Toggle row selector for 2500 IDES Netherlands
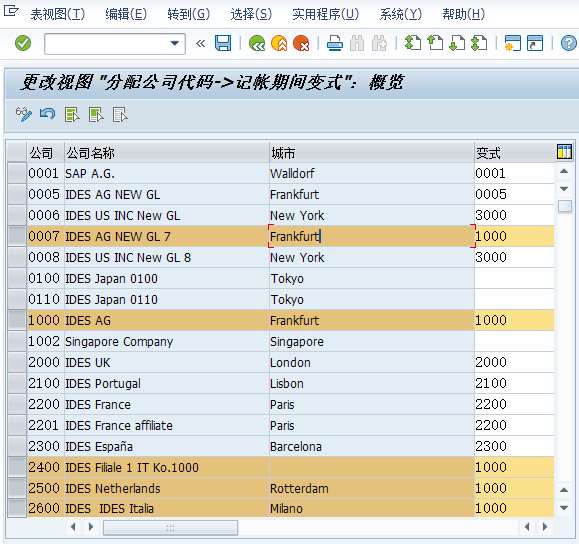The height and width of the screenshot is (544, 579). 17,488
